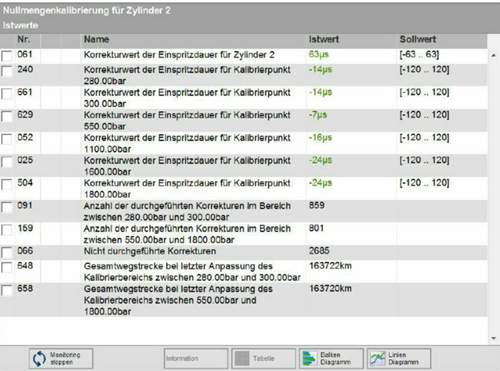Check the box for row 025
This screenshot has width=500, height=371.
coord(7,162)
